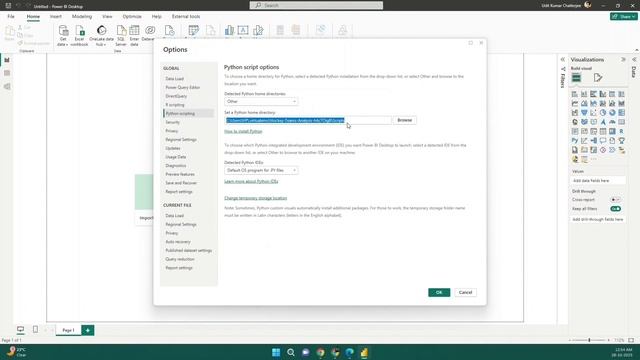Viewport: 640px width, 360px height.
Task: Open Learn more about Python IDEs link
Action: point(251,181)
